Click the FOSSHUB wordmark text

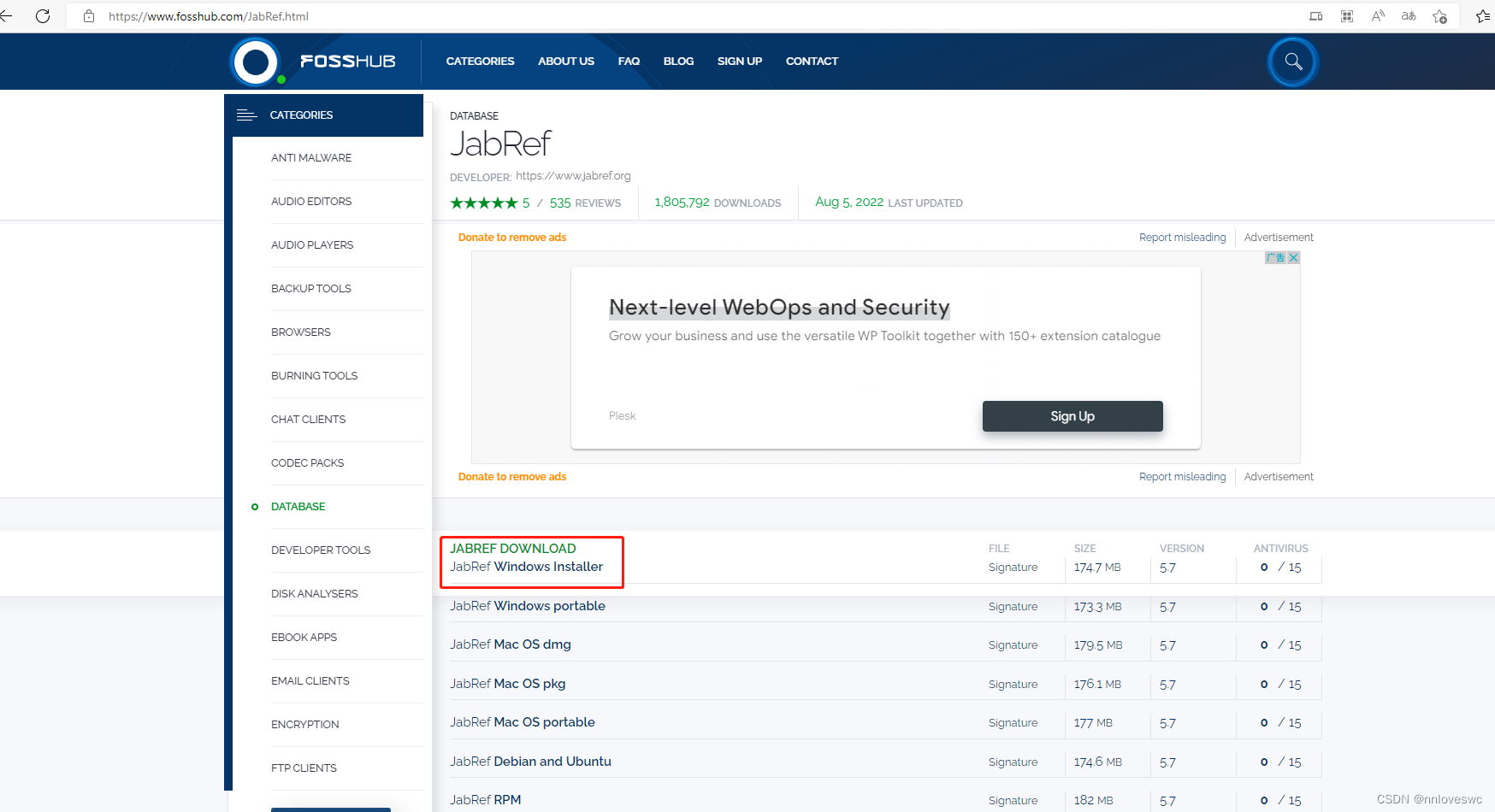[348, 62]
